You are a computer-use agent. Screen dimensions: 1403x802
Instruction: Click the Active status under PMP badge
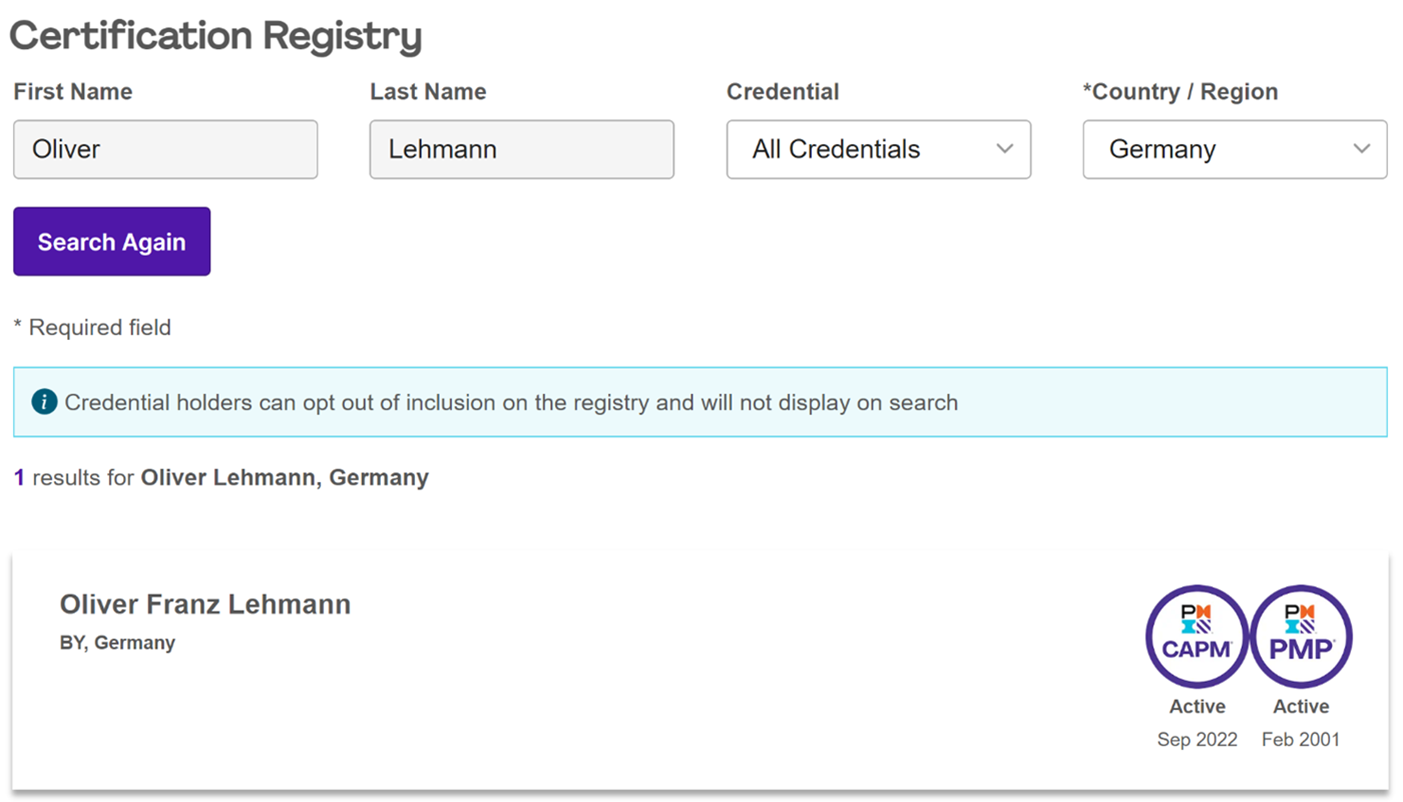tap(1301, 706)
